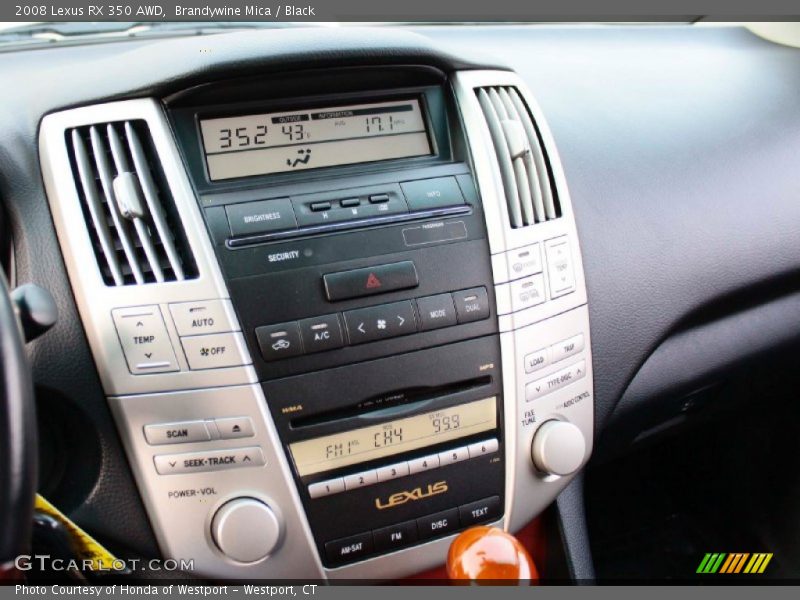Tap the gold LEXUS logo
800x600 pixels.
(411, 495)
